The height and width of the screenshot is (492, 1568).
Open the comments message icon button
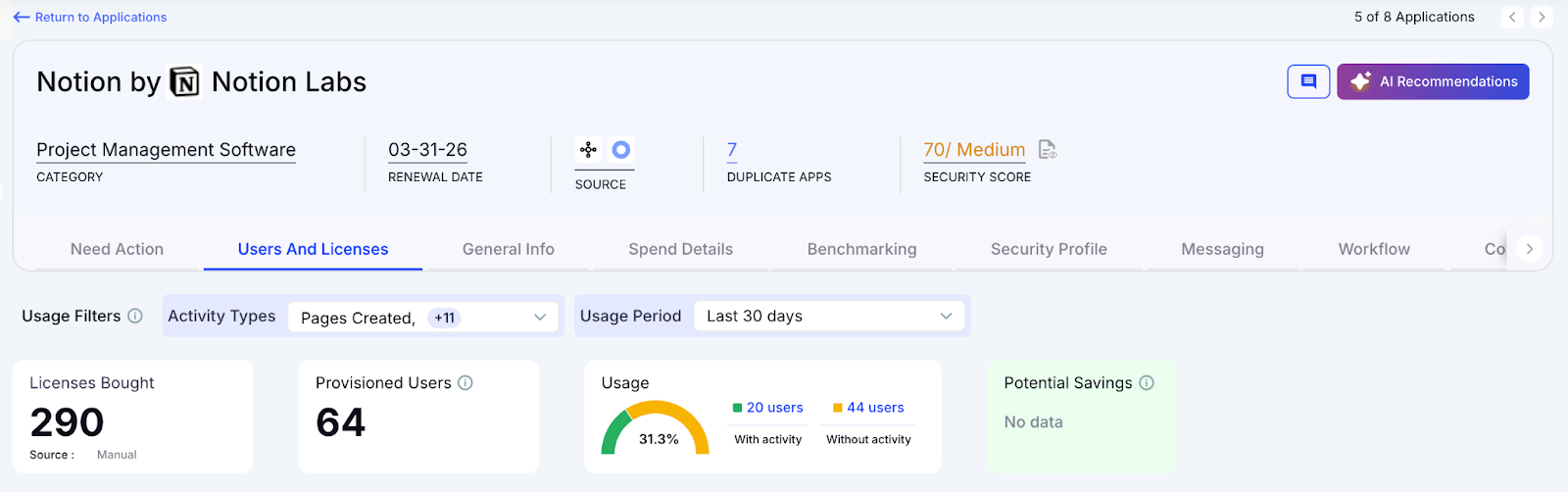coord(1308,82)
